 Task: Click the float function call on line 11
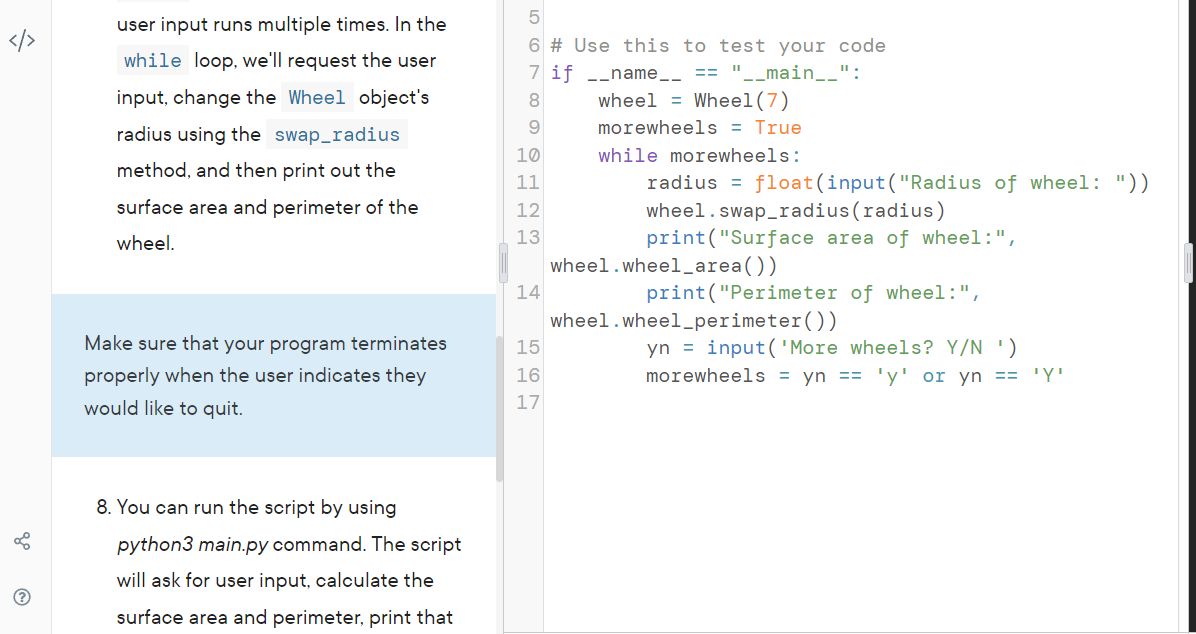coord(784,182)
